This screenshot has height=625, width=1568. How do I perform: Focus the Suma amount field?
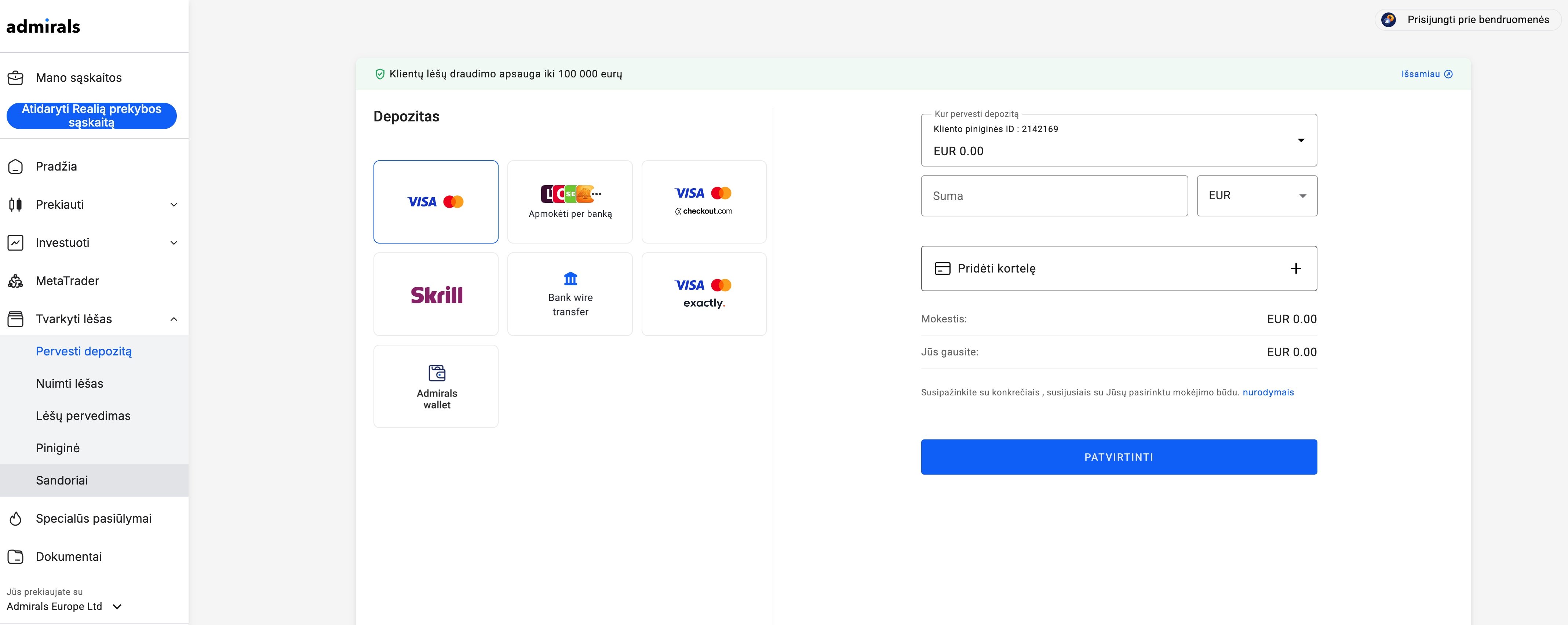click(x=1054, y=195)
